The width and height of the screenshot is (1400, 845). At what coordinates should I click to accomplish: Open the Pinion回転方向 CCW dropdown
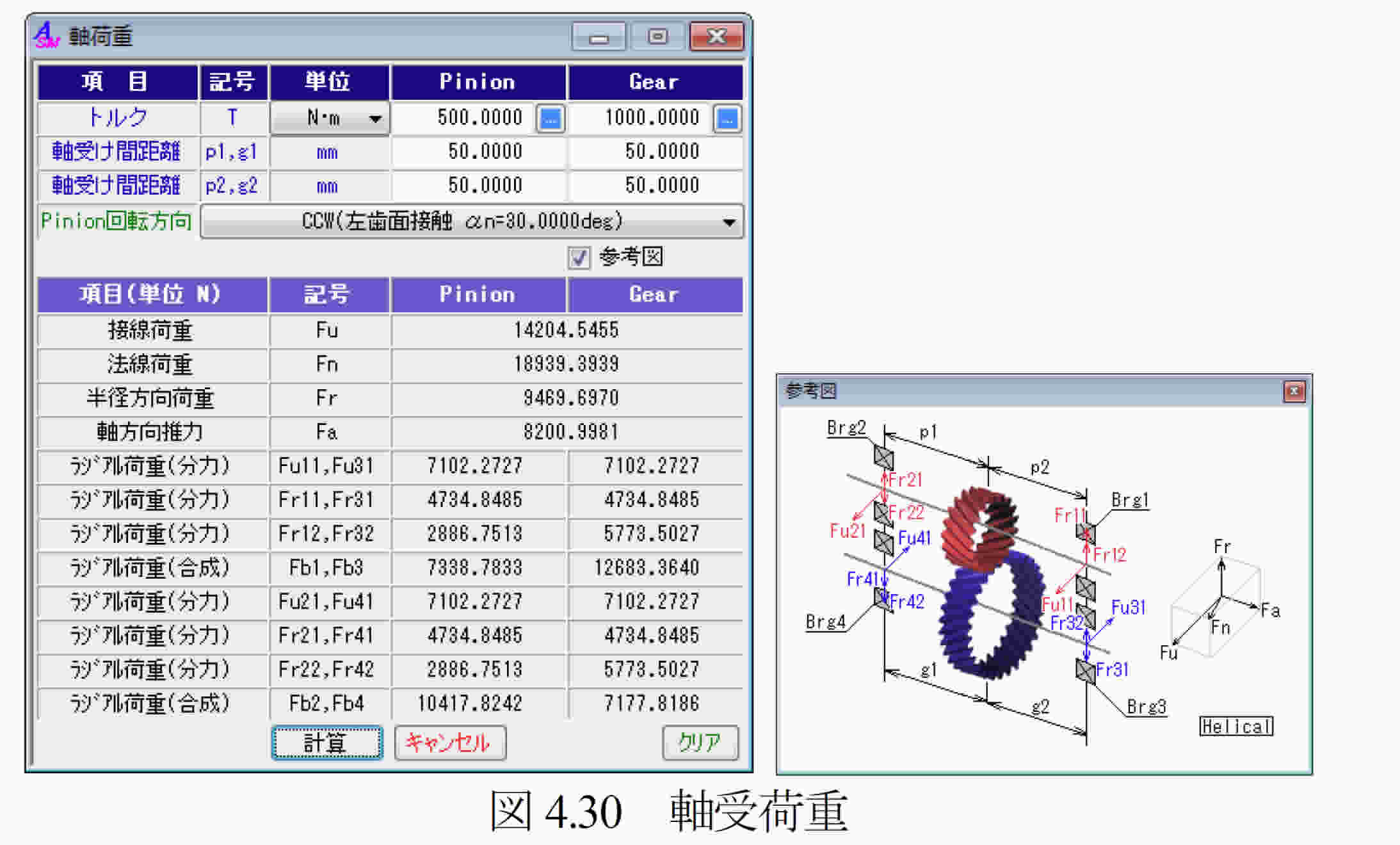click(x=472, y=221)
